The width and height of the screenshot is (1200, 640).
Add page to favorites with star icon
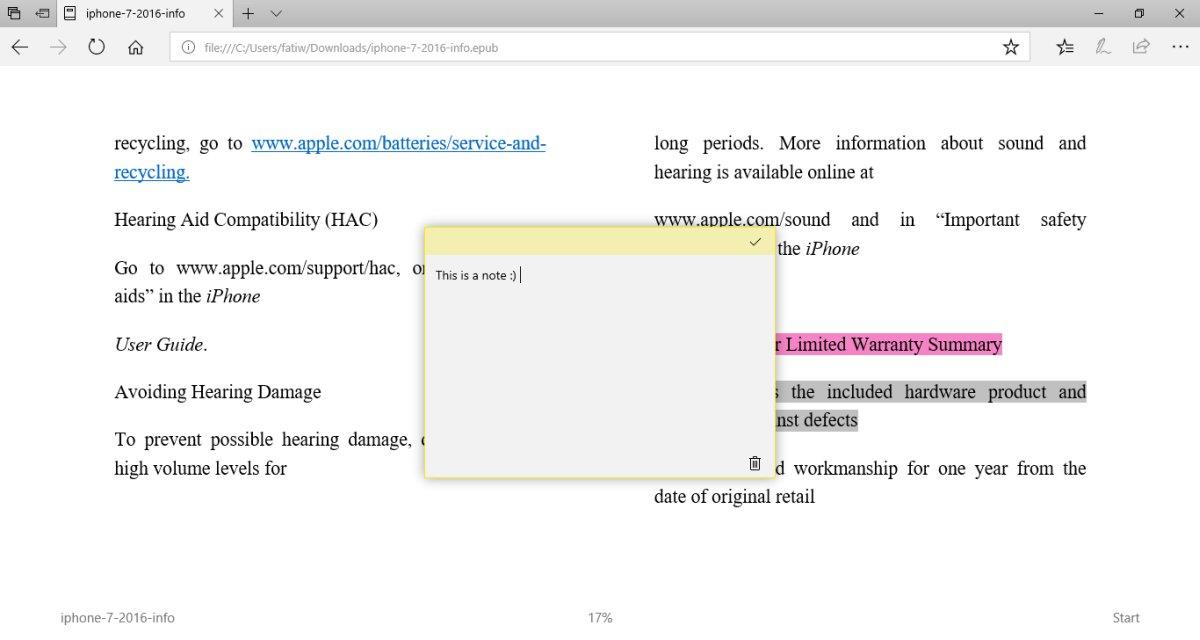click(x=1011, y=47)
